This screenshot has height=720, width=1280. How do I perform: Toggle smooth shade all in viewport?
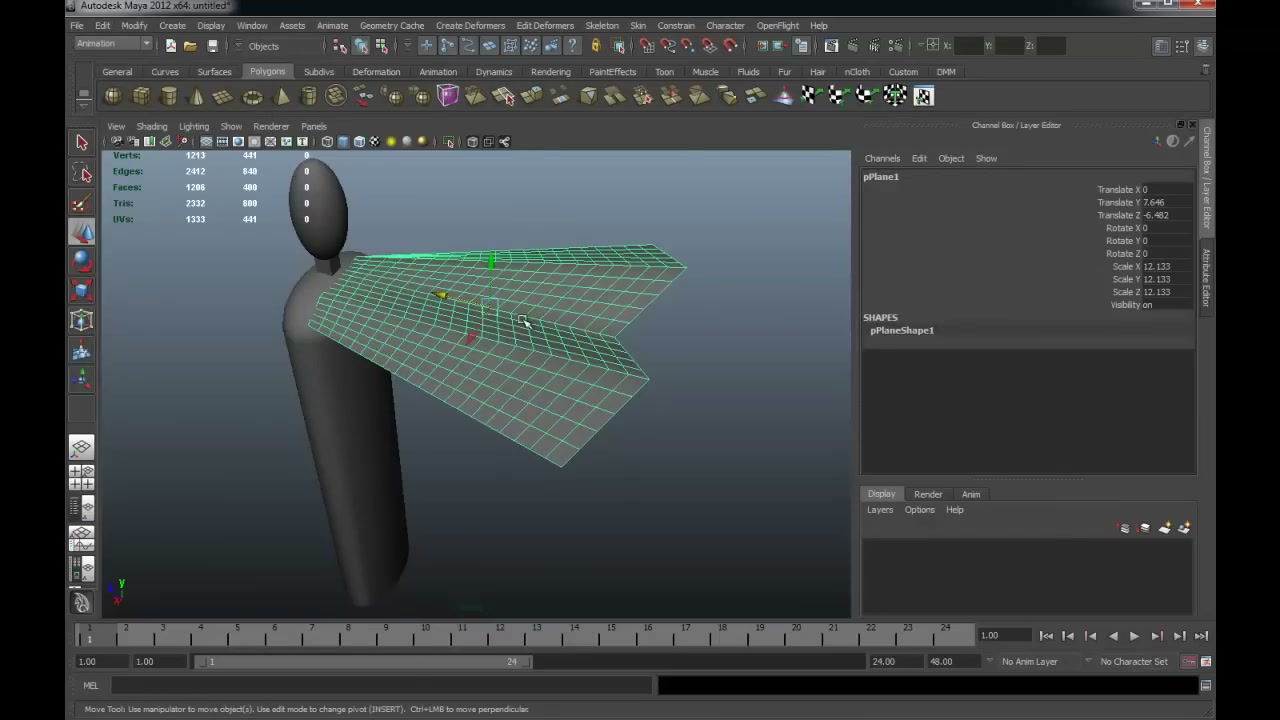pos(343,142)
